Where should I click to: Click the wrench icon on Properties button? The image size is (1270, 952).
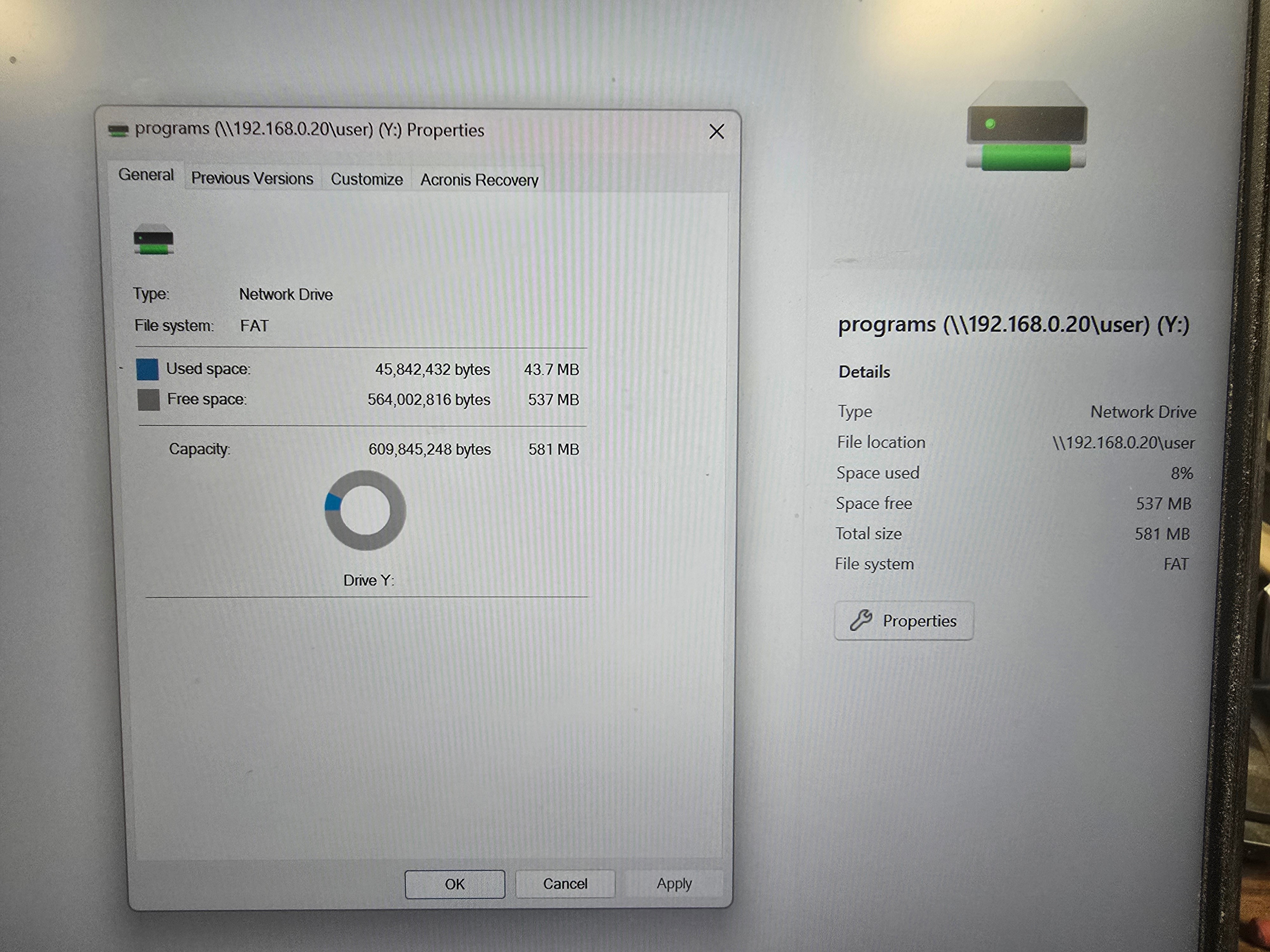(x=861, y=620)
